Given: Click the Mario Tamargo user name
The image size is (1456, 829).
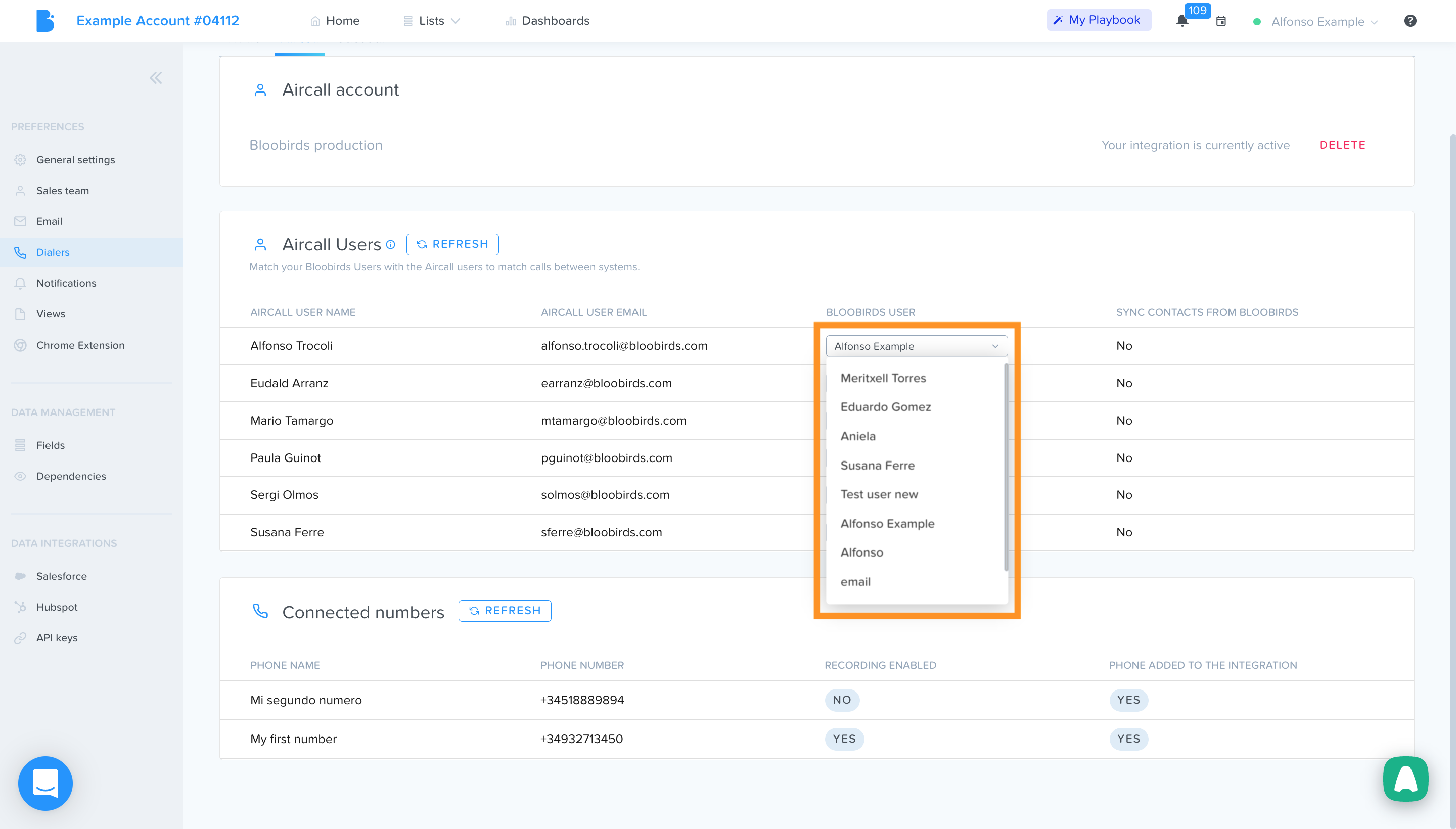Looking at the screenshot, I should [x=292, y=421].
